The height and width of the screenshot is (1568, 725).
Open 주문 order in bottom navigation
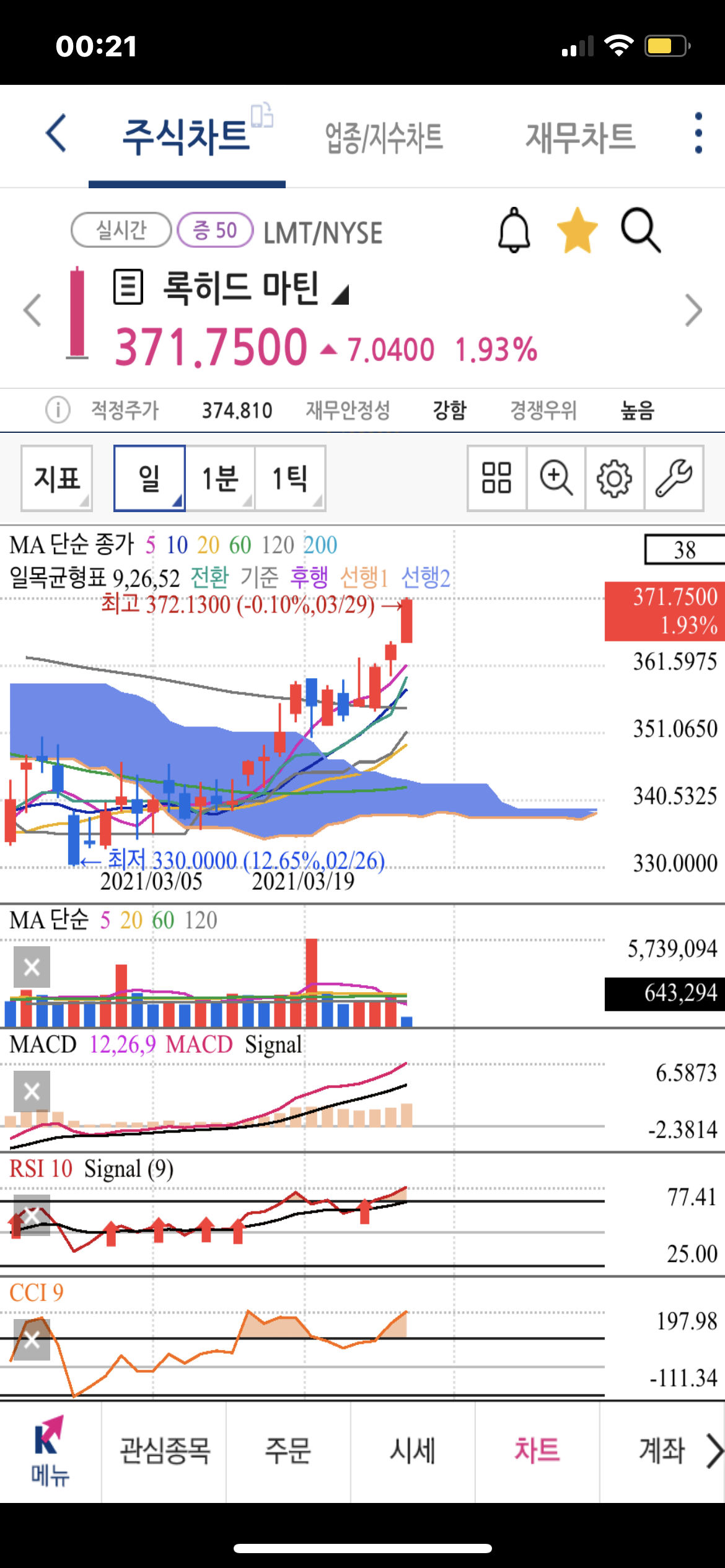[288, 1451]
